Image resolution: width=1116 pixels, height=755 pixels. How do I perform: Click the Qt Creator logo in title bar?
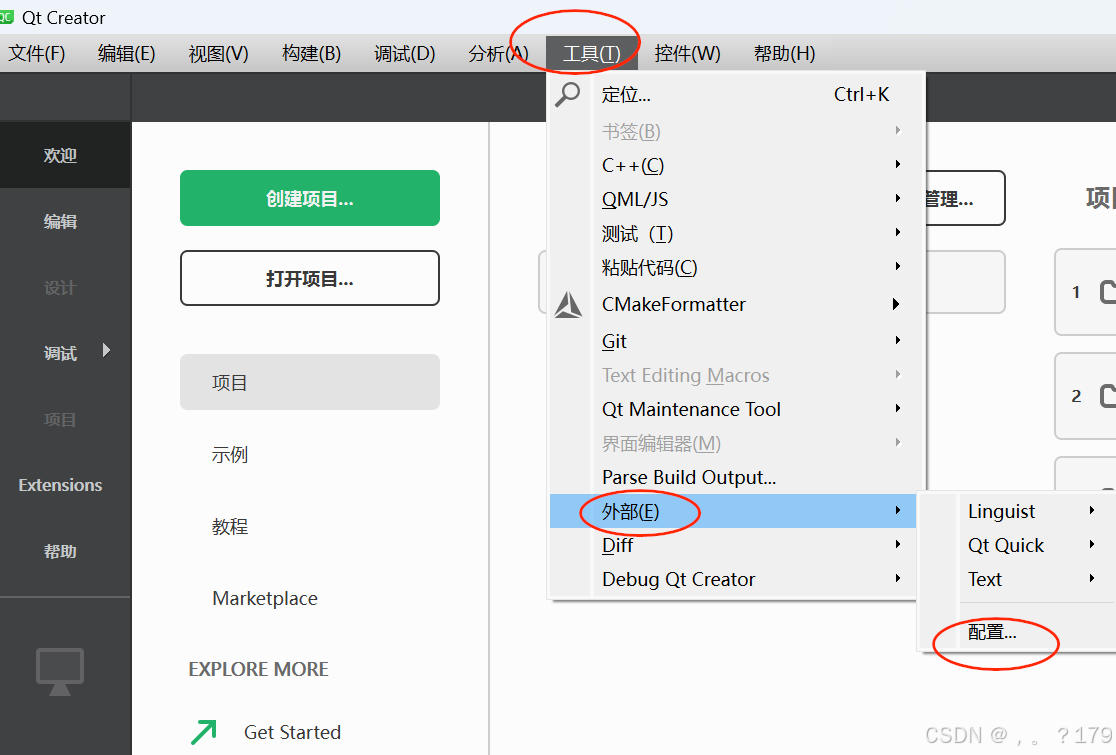pos(6,17)
